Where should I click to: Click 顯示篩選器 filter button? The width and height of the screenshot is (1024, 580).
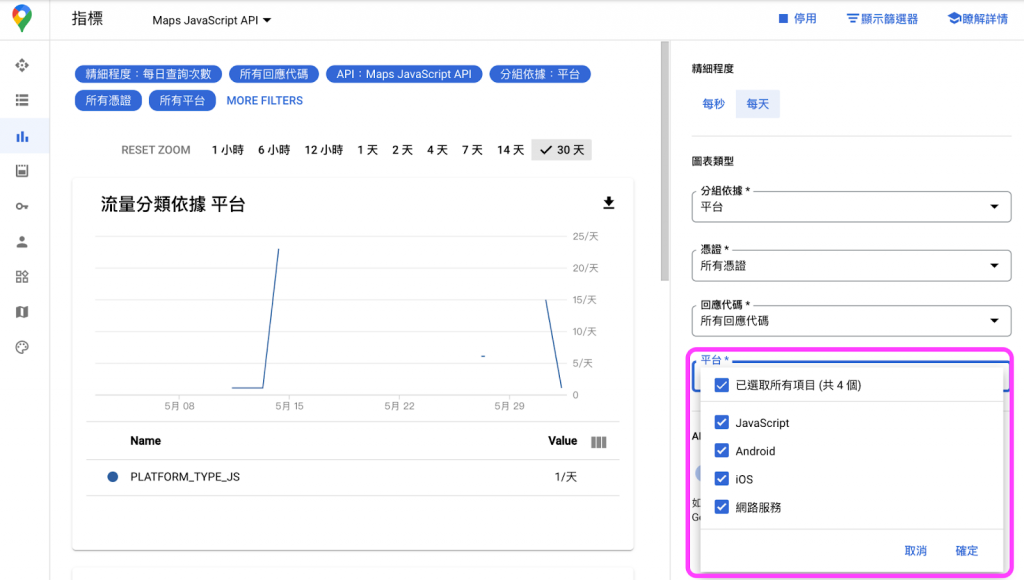(882, 19)
